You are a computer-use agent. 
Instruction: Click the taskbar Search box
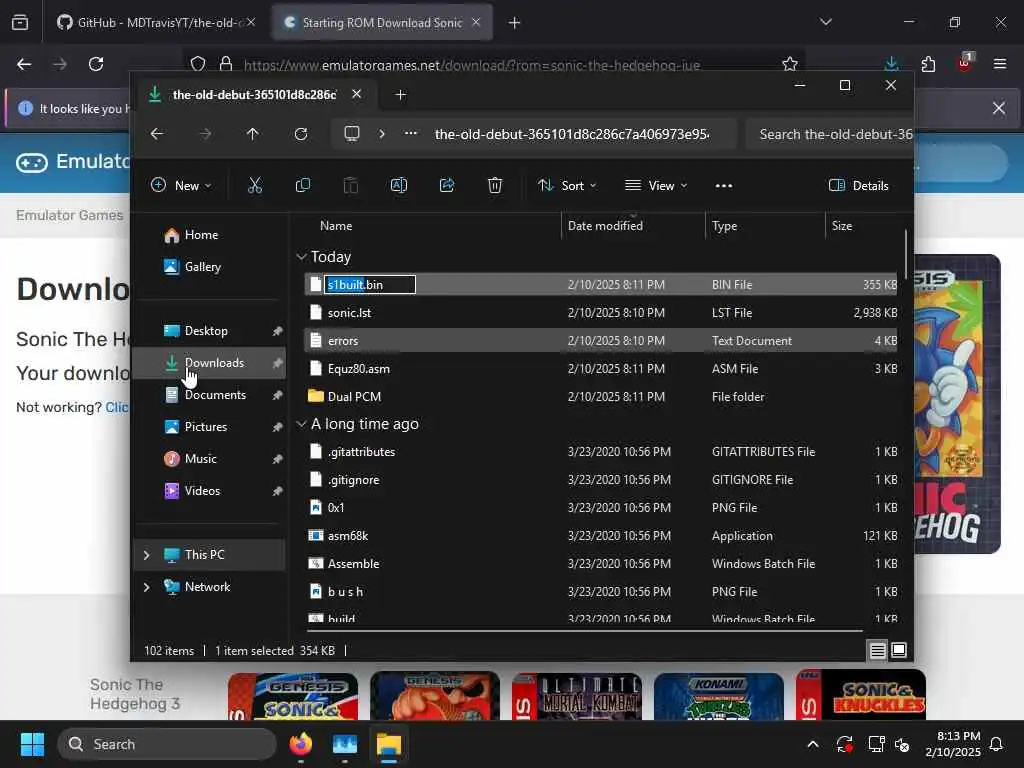tap(168, 744)
